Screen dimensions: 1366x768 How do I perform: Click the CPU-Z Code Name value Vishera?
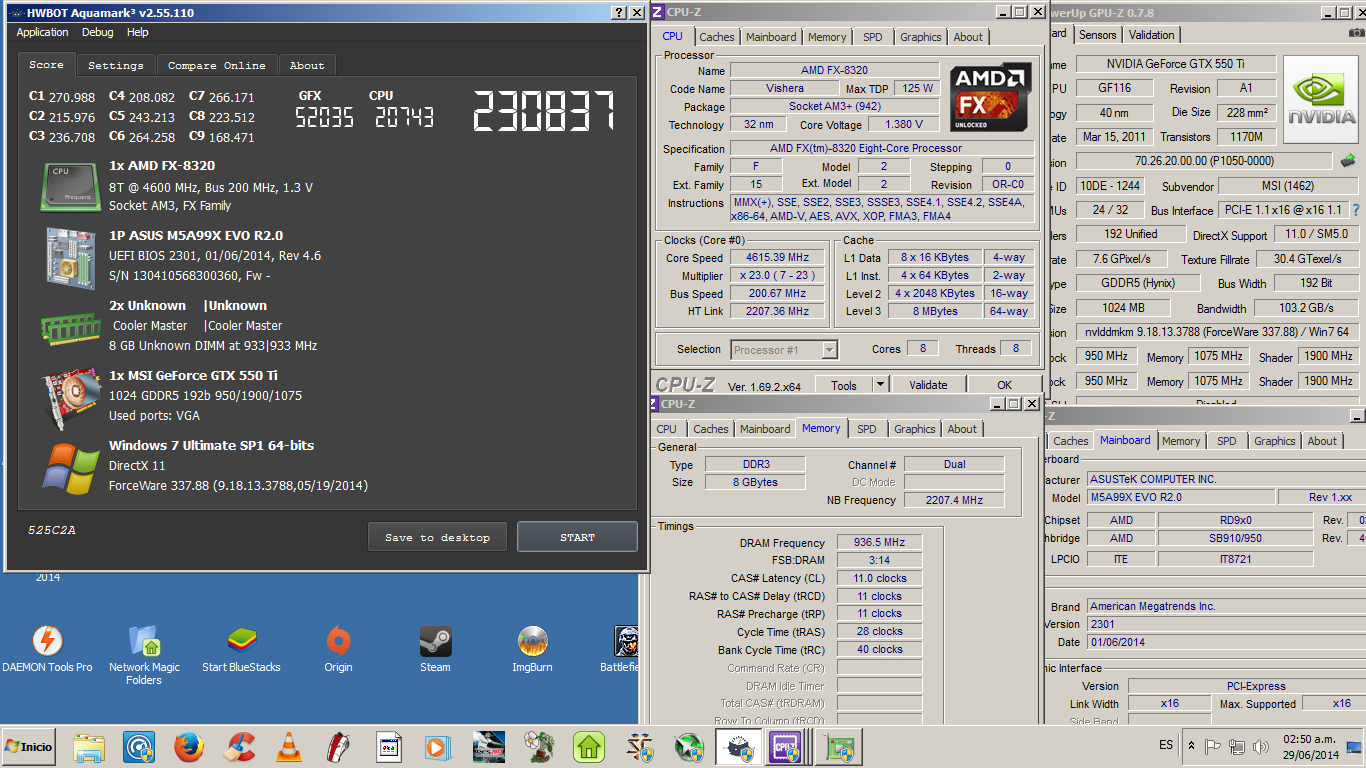(x=785, y=88)
